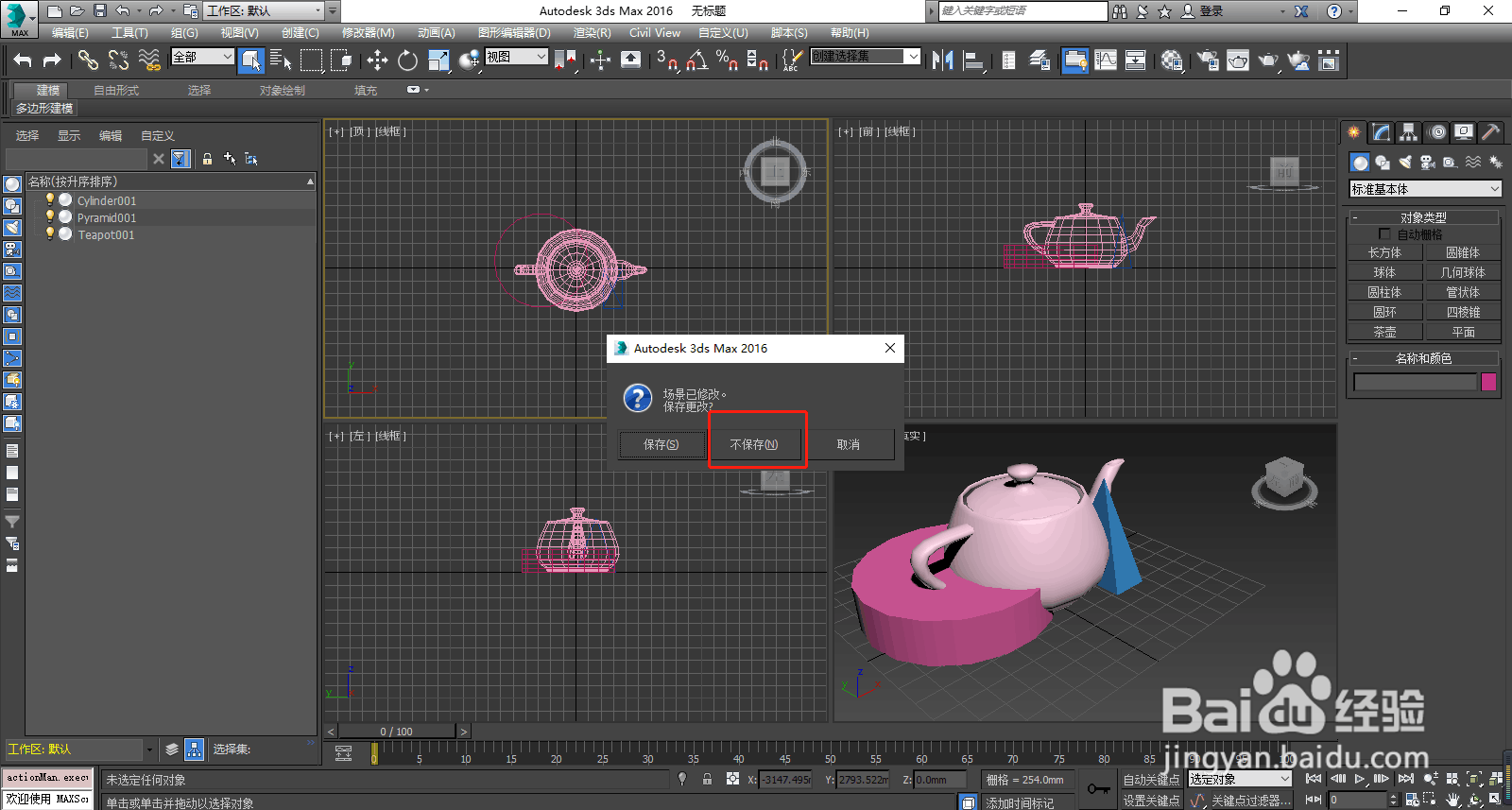Toggle Cylinder001 visibility bulb
The image size is (1512, 810).
point(50,199)
